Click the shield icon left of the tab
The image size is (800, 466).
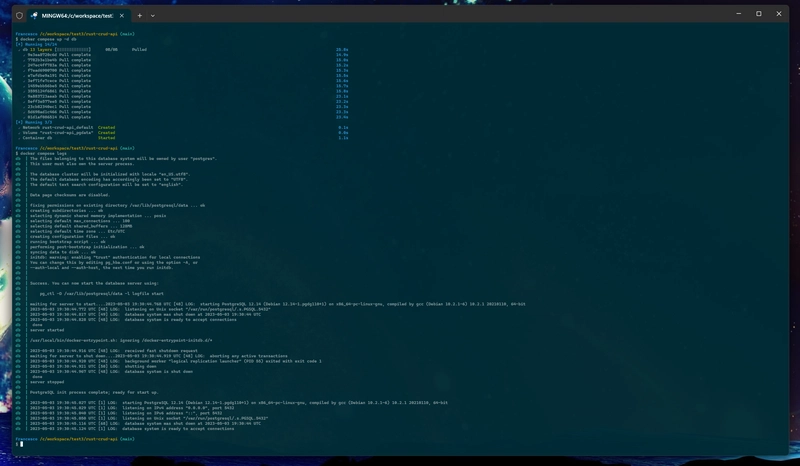19,15
